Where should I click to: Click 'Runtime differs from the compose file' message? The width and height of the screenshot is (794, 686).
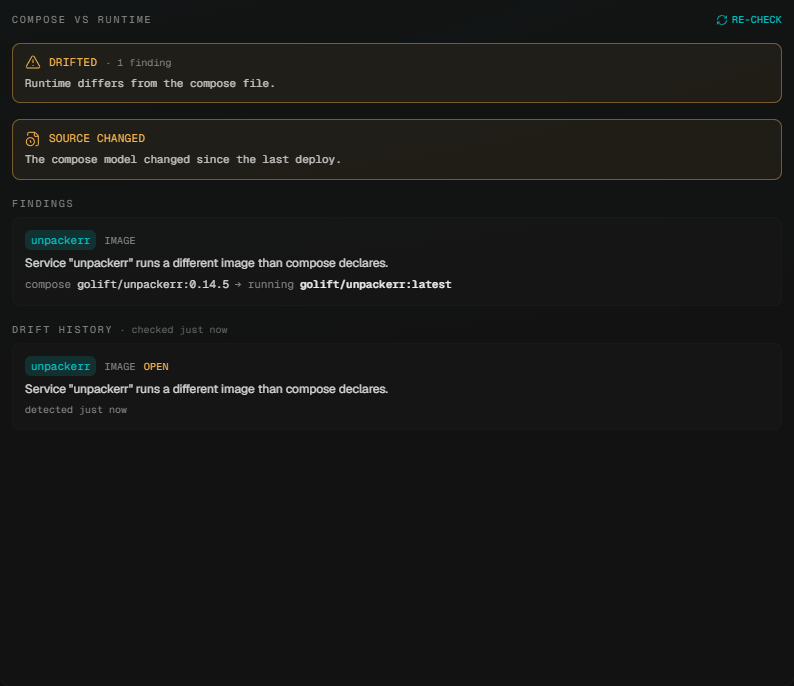pos(150,84)
